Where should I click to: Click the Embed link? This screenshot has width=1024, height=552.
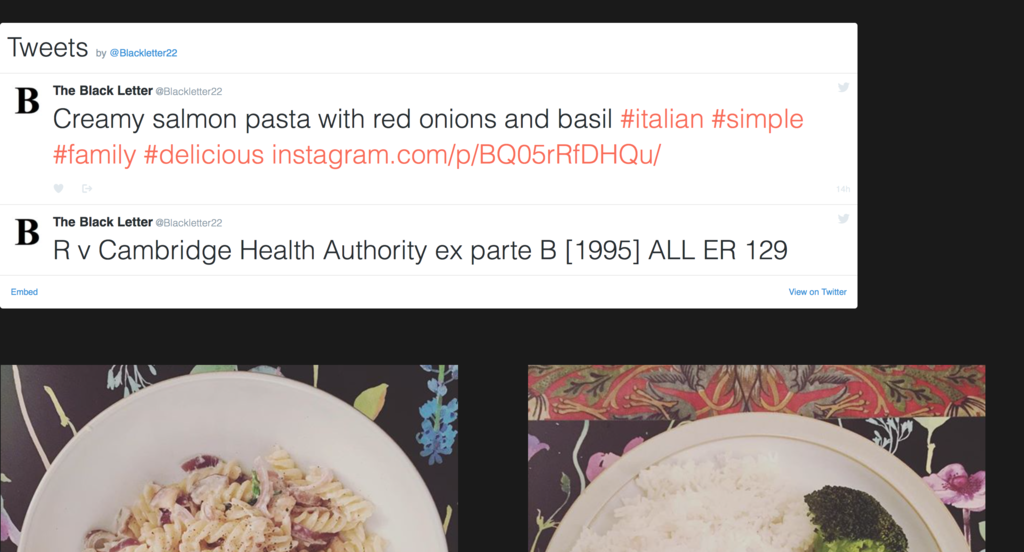(x=24, y=292)
